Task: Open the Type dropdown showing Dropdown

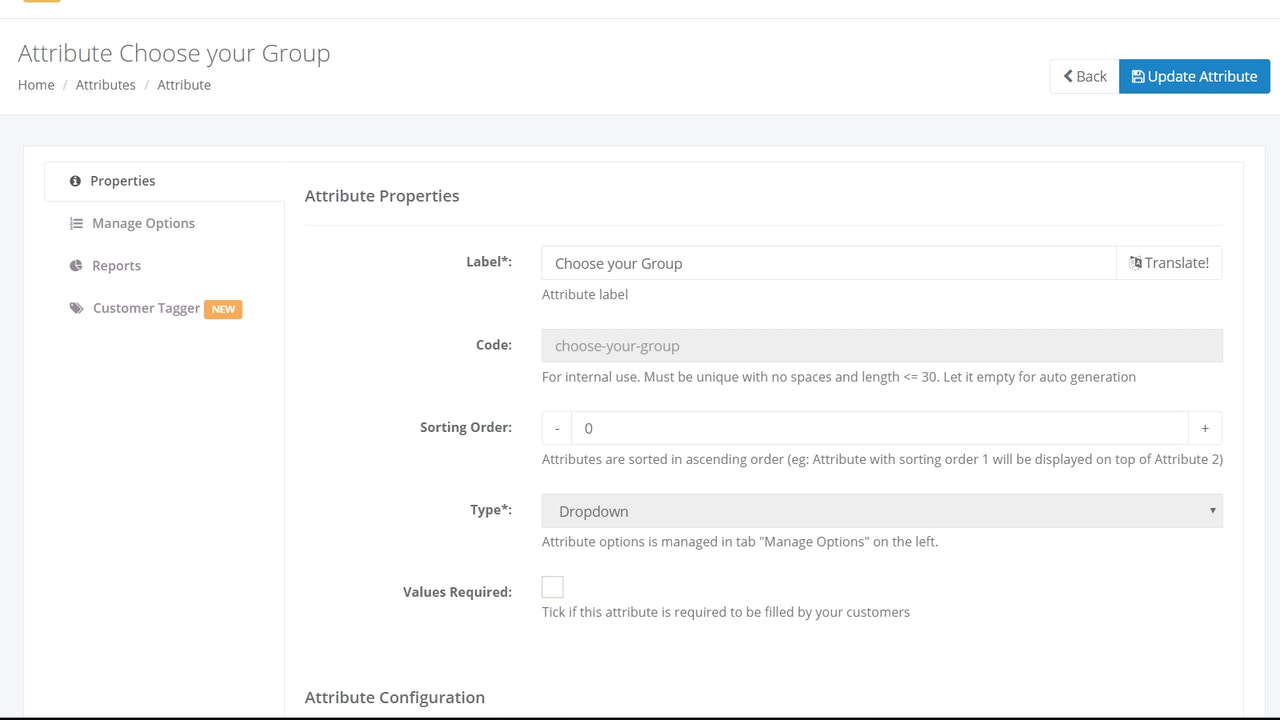Action: click(881, 510)
